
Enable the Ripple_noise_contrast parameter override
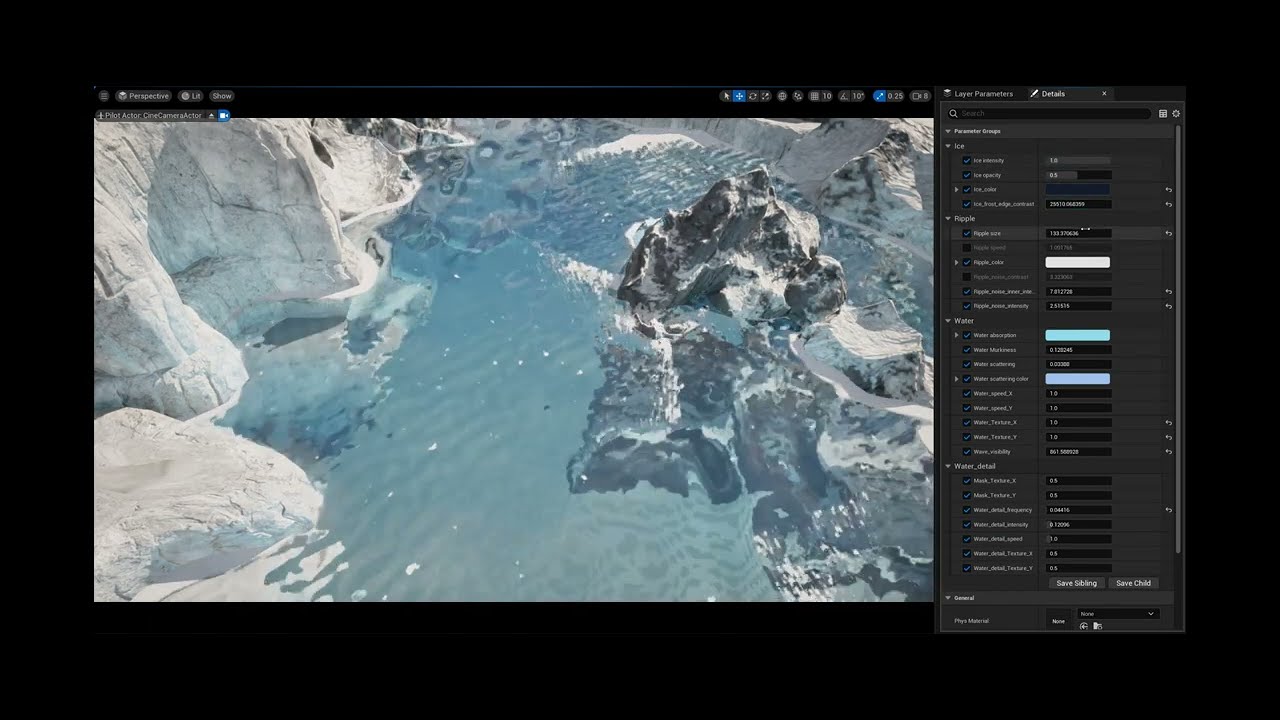(x=967, y=277)
